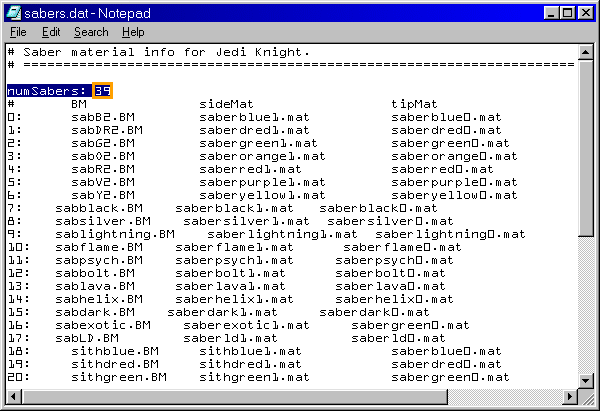This screenshot has width=600, height=411.
Task: Click sabhelix.BM in row 14
Action: coord(99,299)
